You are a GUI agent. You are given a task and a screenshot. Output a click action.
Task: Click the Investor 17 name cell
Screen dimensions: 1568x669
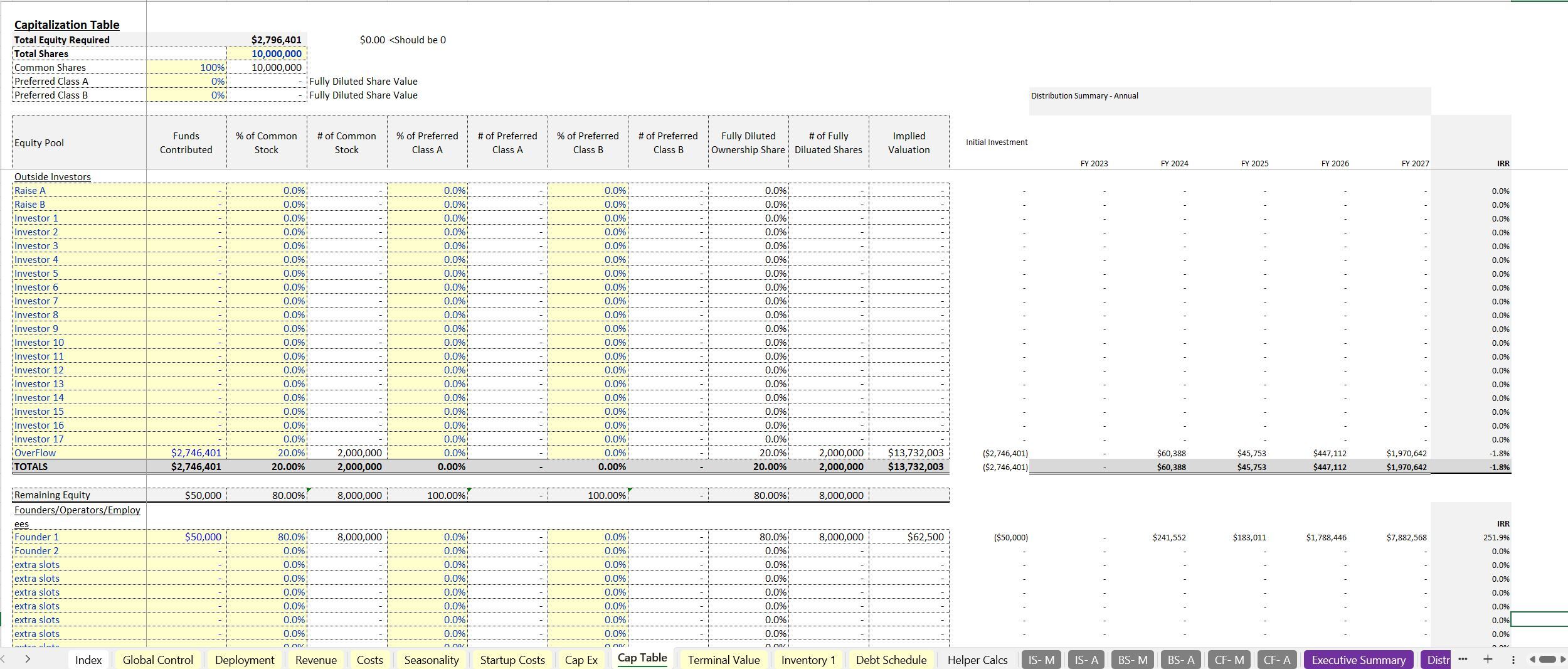[x=80, y=439]
